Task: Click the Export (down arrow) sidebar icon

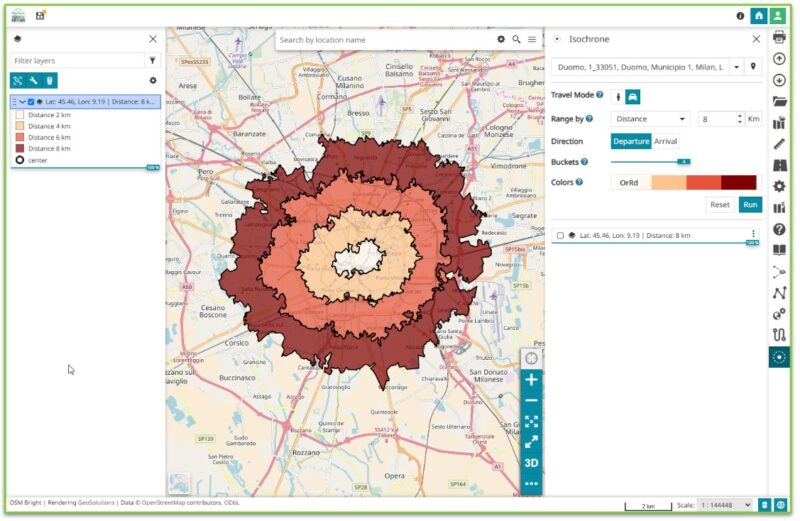Action: pyautogui.click(x=779, y=80)
